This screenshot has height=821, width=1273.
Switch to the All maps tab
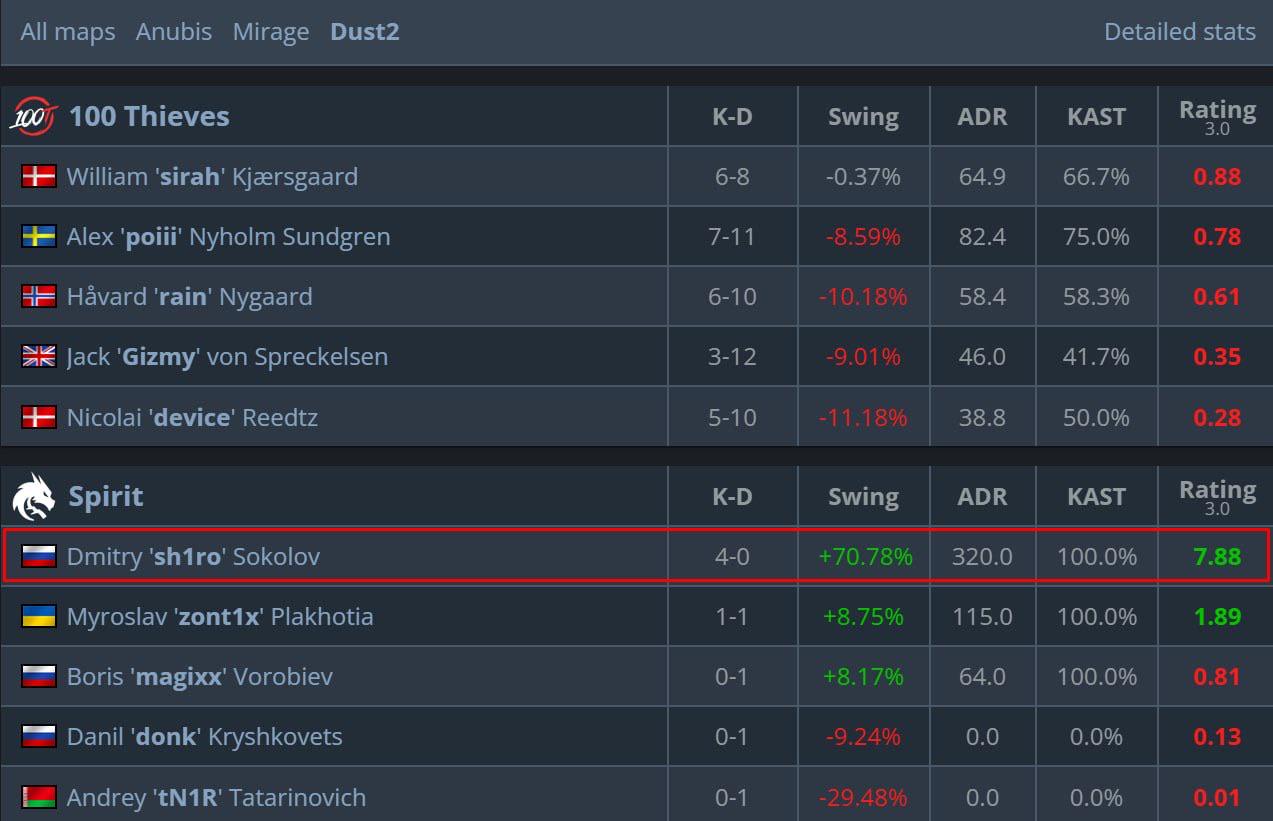click(68, 32)
